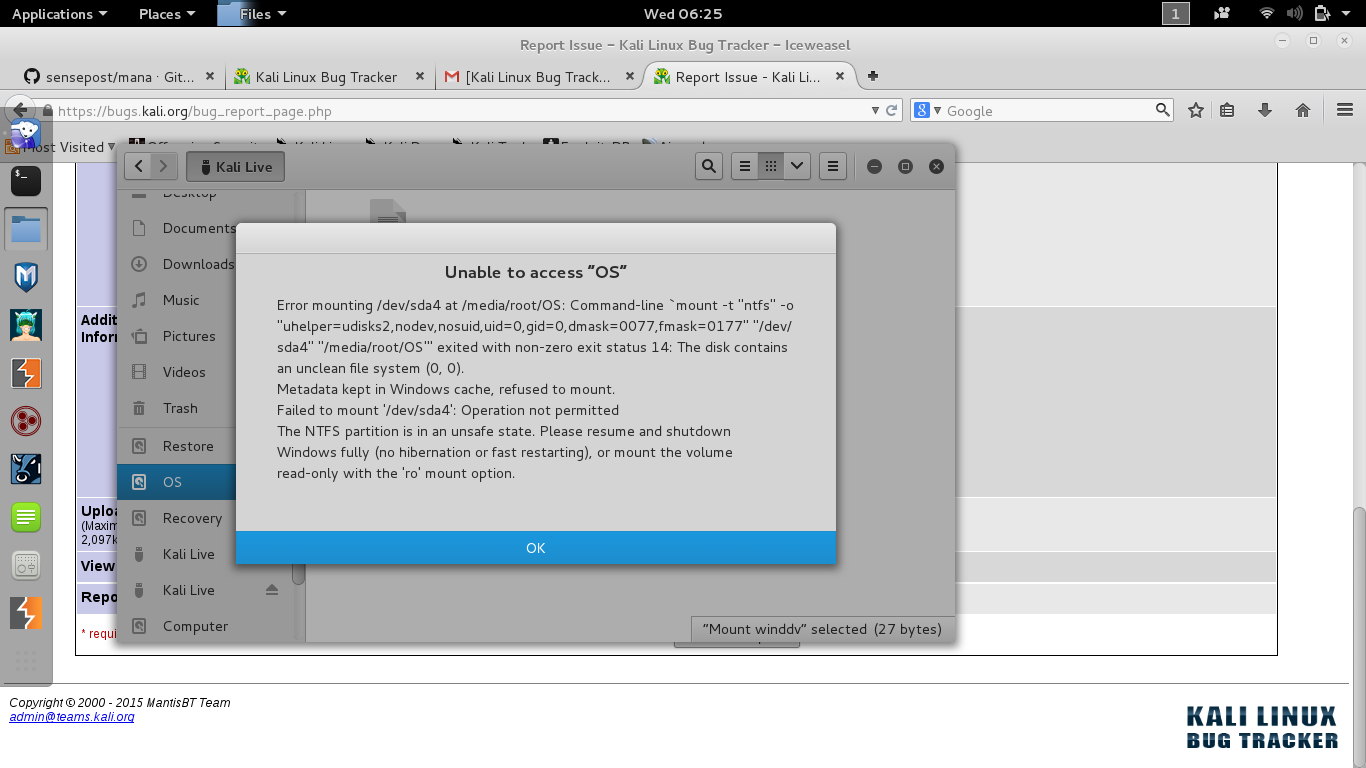The width and height of the screenshot is (1366, 768).
Task: Switch to the sensepost/mana GitHub tab
Action: click(x=119, y=77)
